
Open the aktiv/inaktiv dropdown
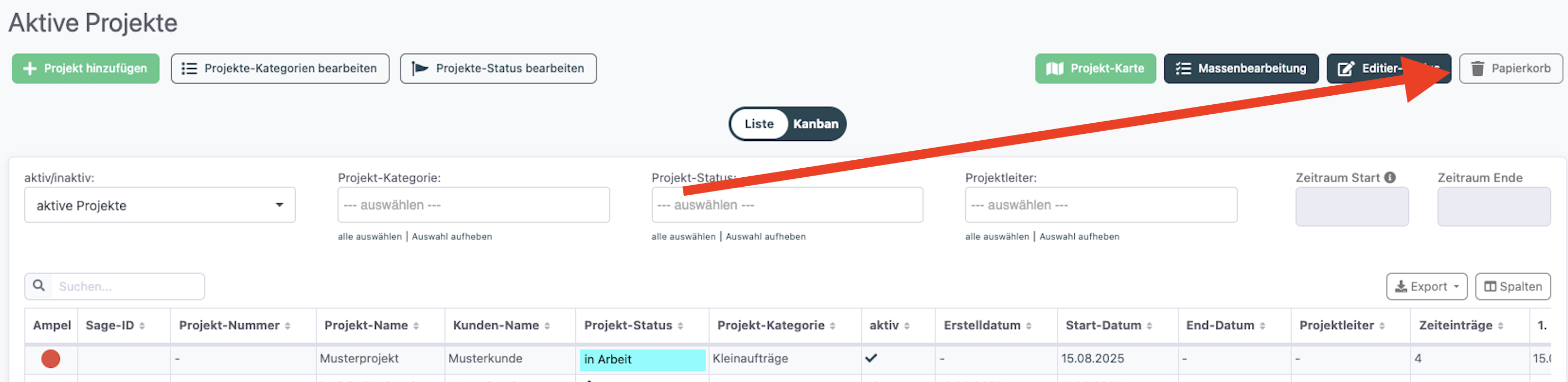pyautogui.click(x=159, y=205)
